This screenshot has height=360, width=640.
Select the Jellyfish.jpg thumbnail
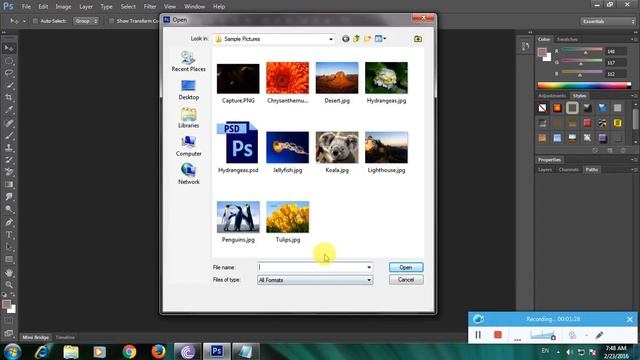coord(287,147)
